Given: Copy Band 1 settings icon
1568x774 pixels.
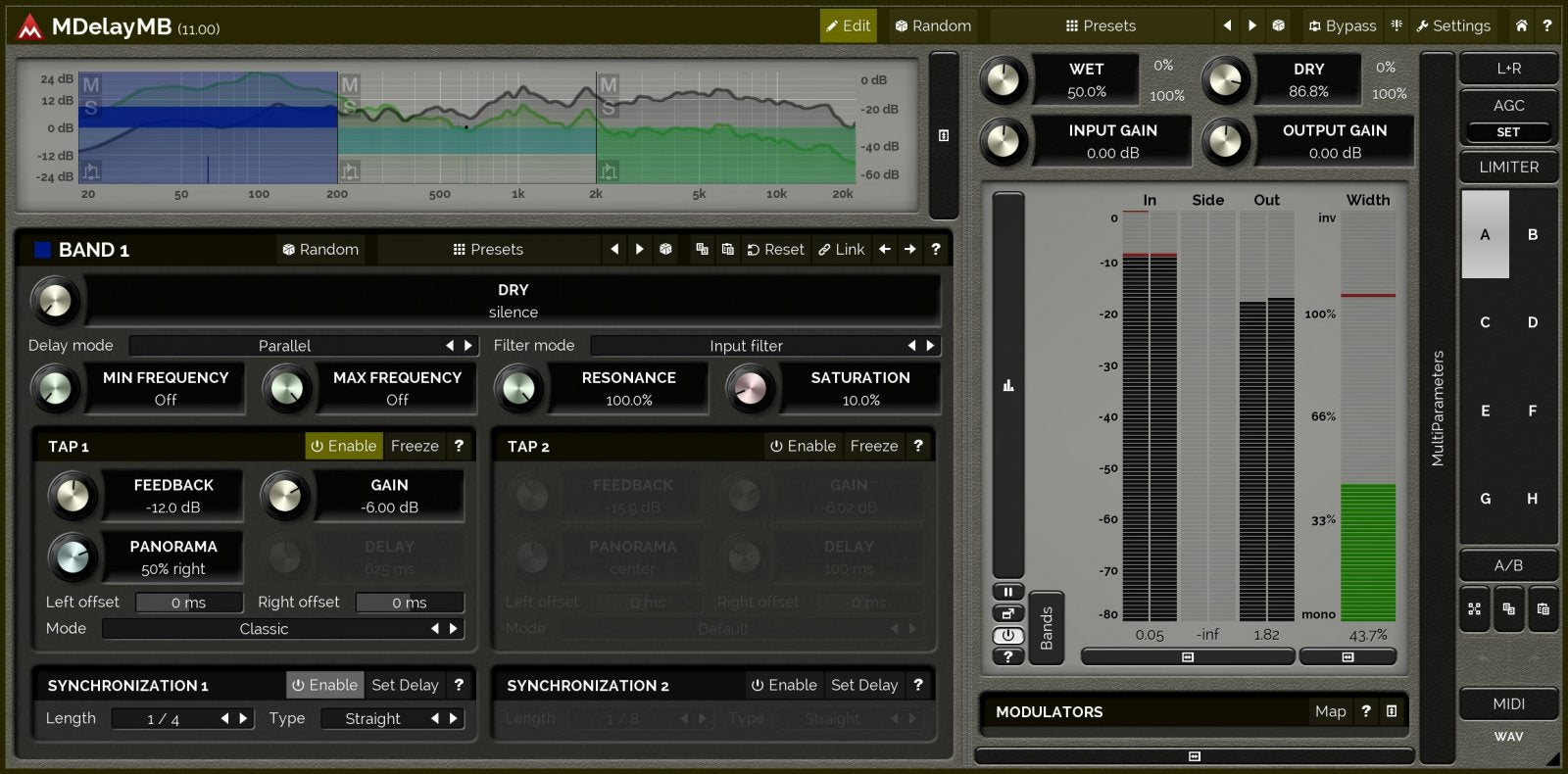Looking at the screenshot, I should click(702, 249).
